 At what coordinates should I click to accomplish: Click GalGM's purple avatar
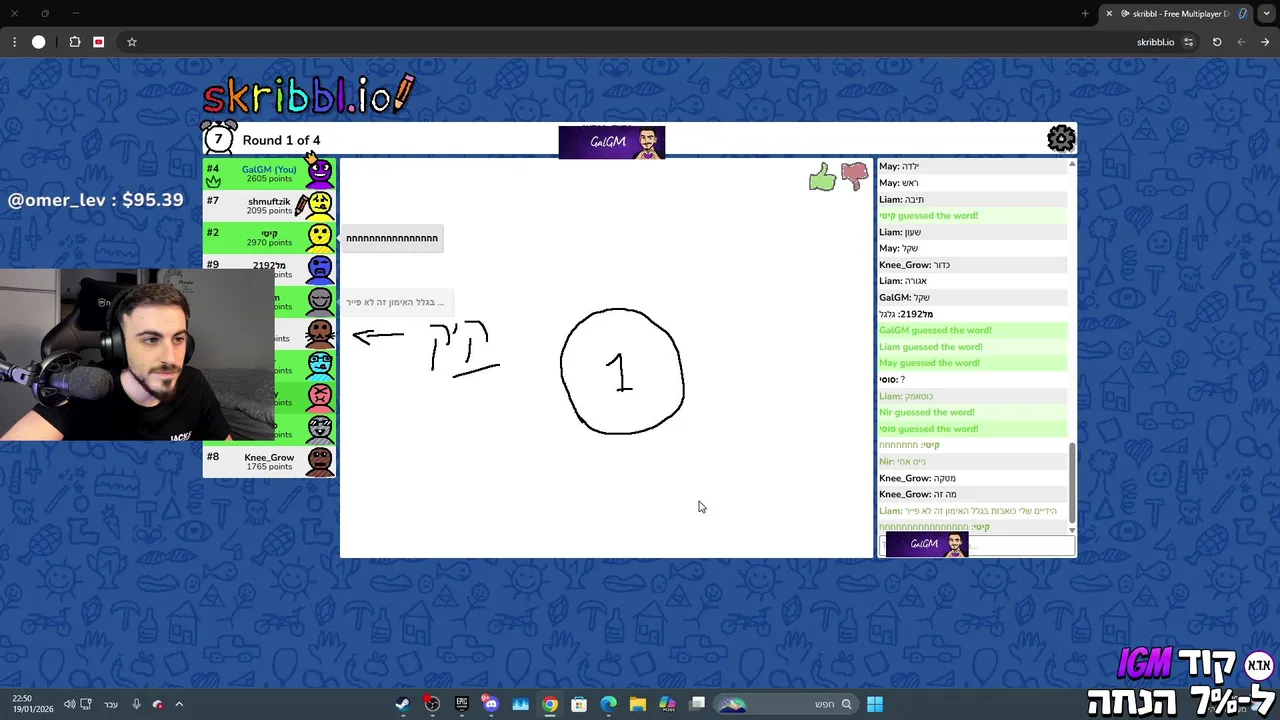(320, 173)
